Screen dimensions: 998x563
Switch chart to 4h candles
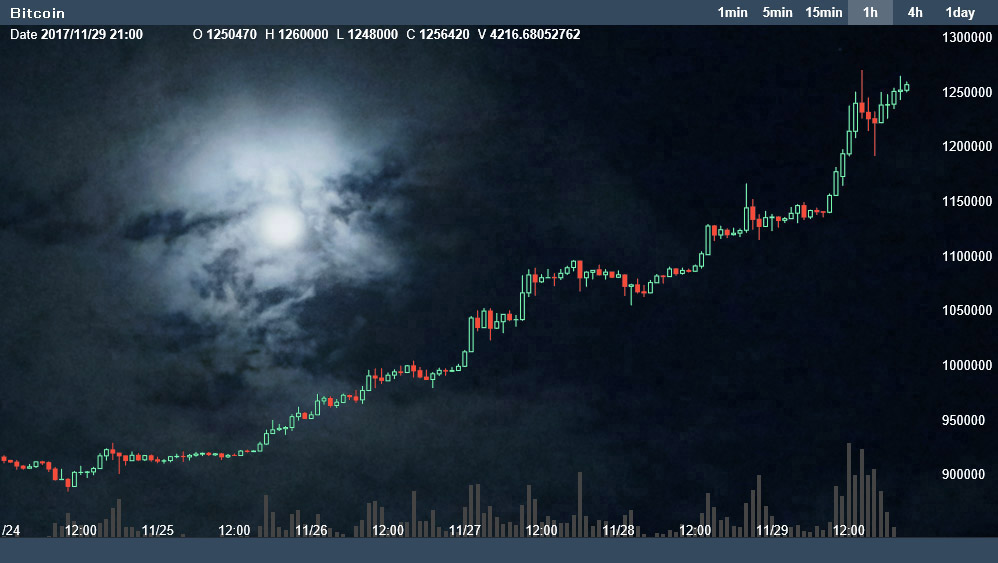point(914,13)
